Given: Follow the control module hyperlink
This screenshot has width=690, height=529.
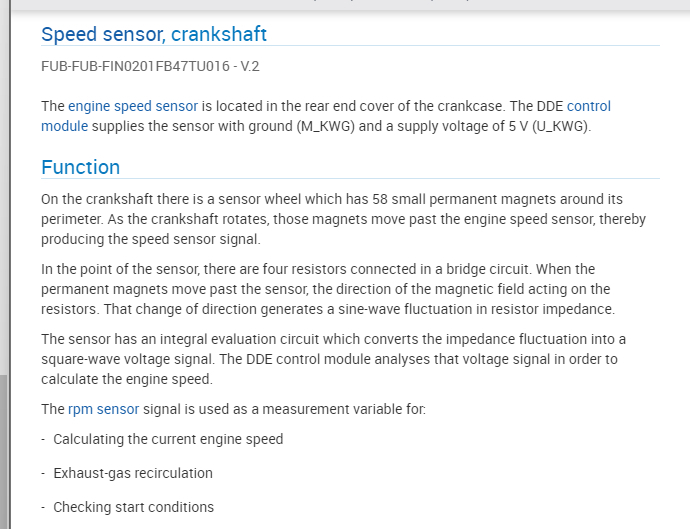Looking at the screenshot, I should (588, 106).
